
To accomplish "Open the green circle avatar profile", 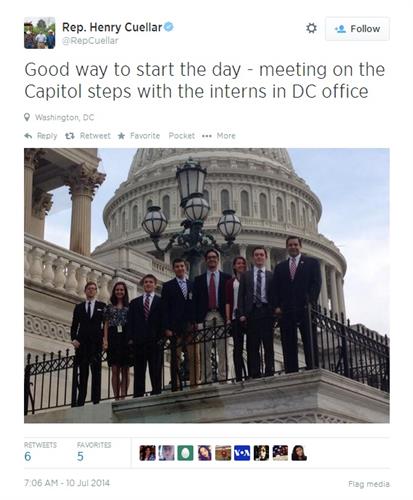I will tap(185, 453).
